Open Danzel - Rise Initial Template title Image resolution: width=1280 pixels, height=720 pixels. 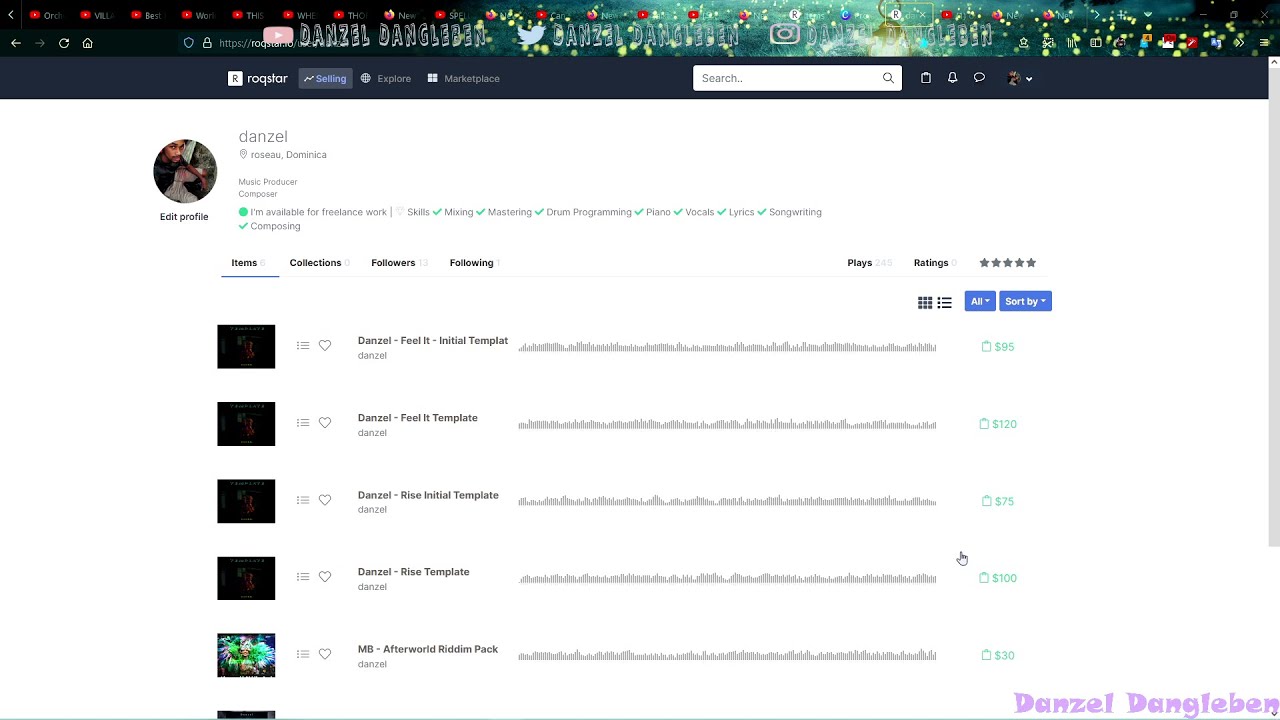pos(428,495)
